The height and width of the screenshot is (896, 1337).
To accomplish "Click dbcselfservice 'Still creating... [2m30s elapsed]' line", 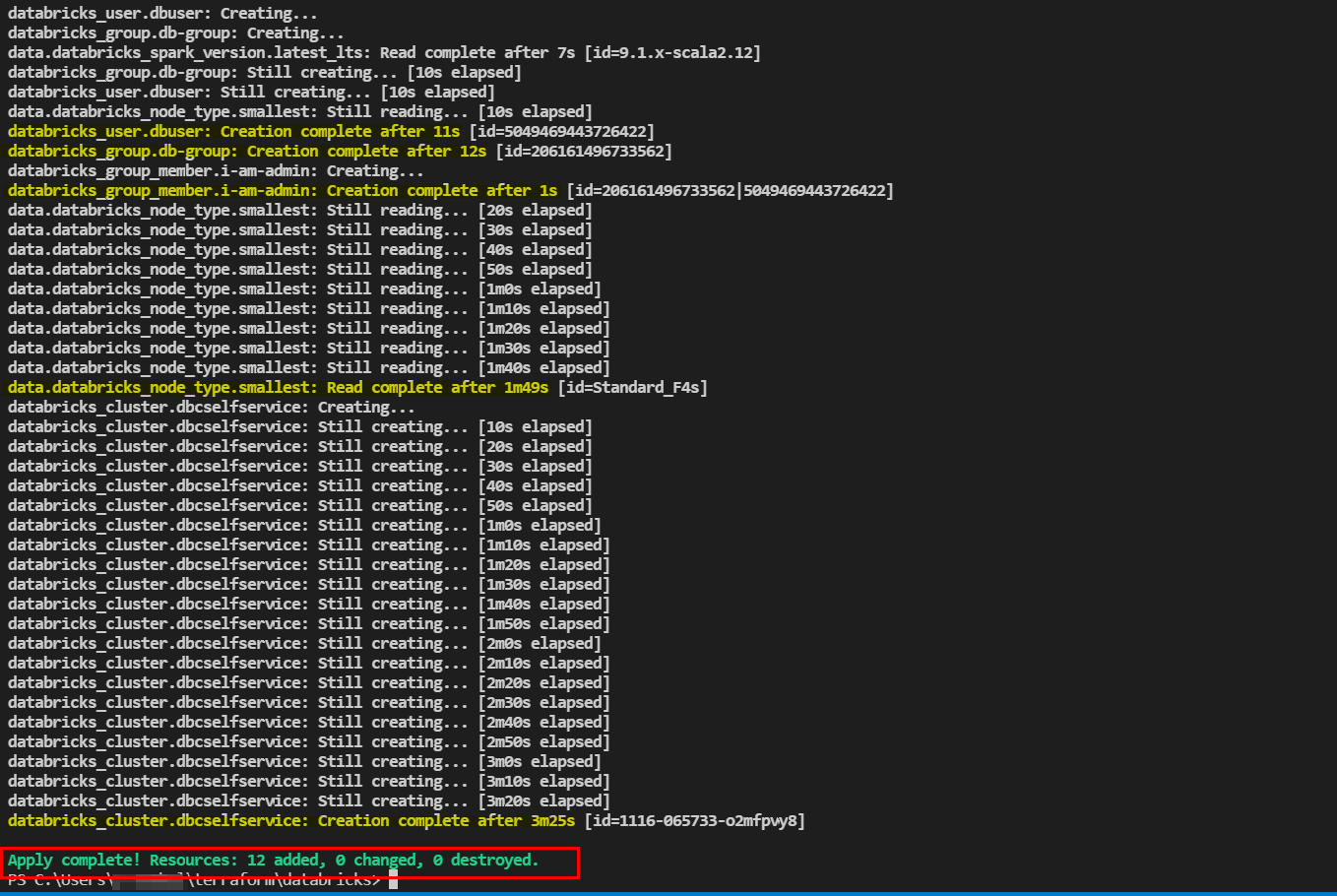I will (309, 703).
